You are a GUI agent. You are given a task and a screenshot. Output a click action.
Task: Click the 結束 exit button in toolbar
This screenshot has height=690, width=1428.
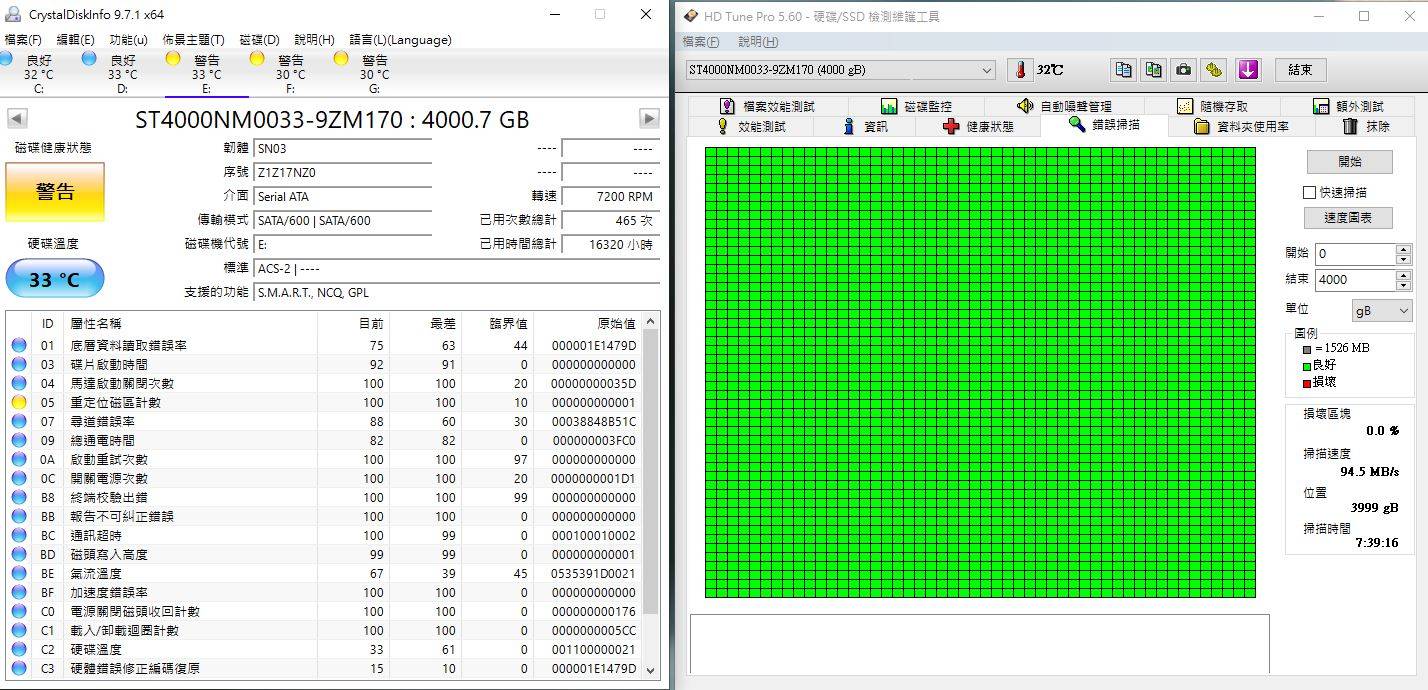click(x=1300, y=70)
